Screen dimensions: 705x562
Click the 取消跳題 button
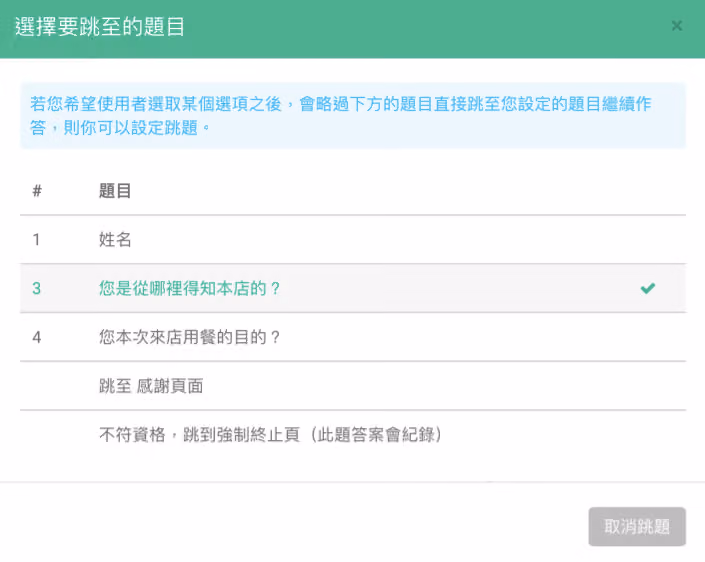tap(637, 526)
